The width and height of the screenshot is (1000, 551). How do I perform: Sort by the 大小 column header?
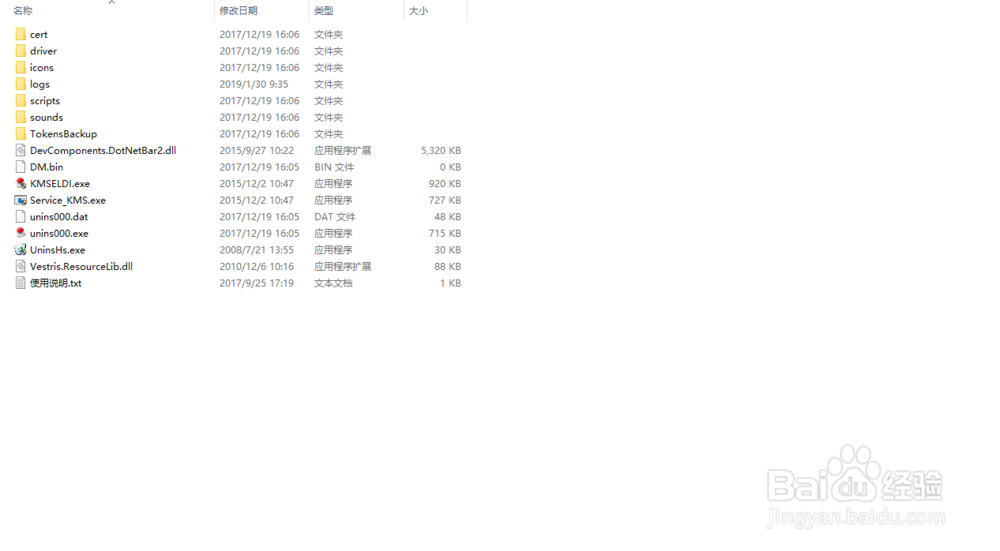pyautogui.click(x=418, y=11)
